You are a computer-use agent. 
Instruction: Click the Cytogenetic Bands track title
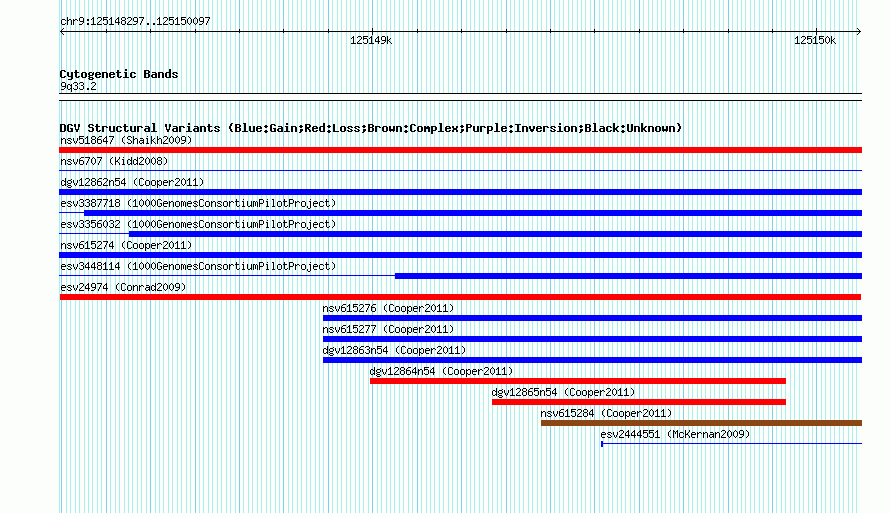click(x=119, y=74)
